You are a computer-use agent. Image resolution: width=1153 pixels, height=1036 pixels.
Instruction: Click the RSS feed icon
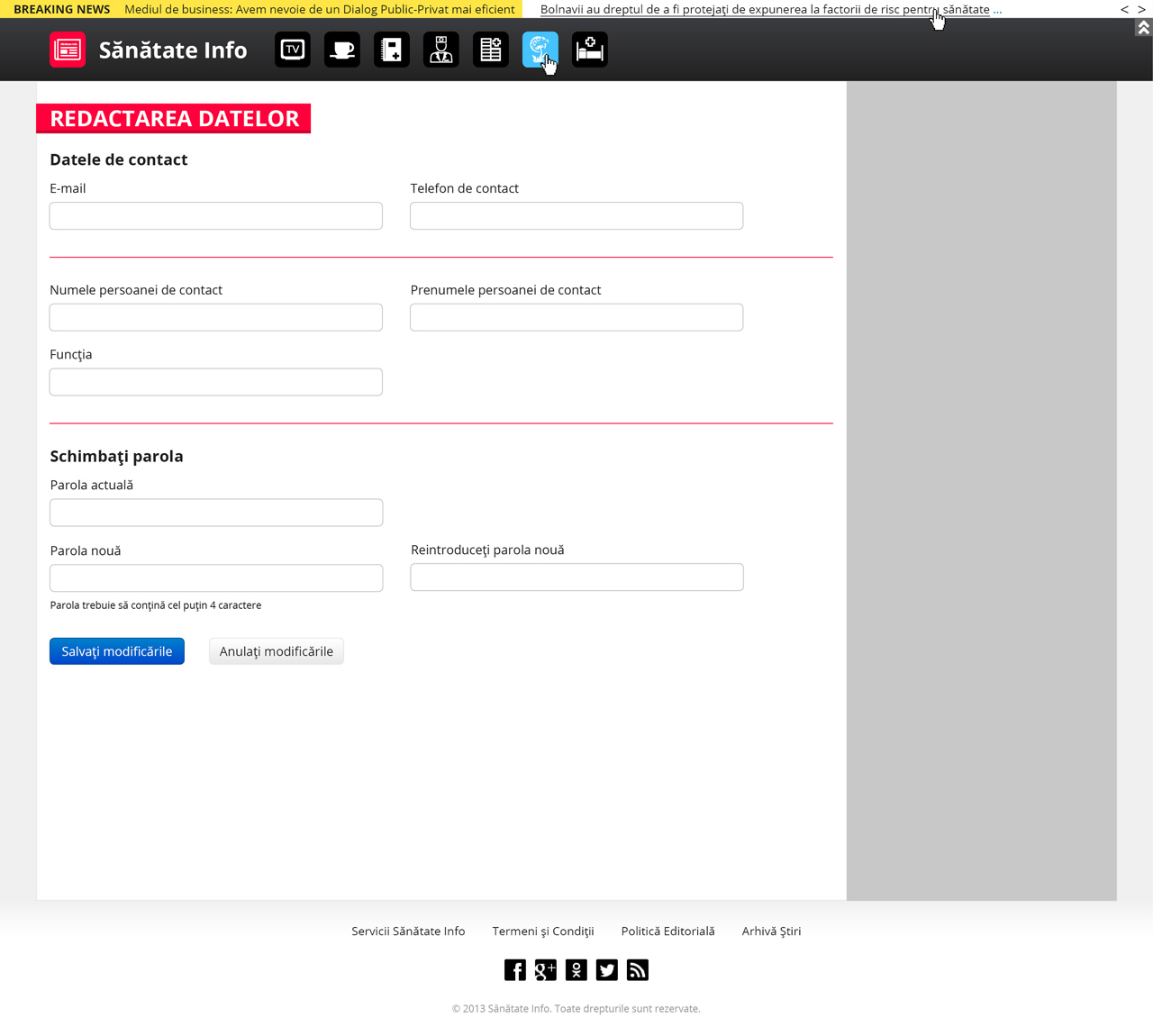(x=638, y=970)
